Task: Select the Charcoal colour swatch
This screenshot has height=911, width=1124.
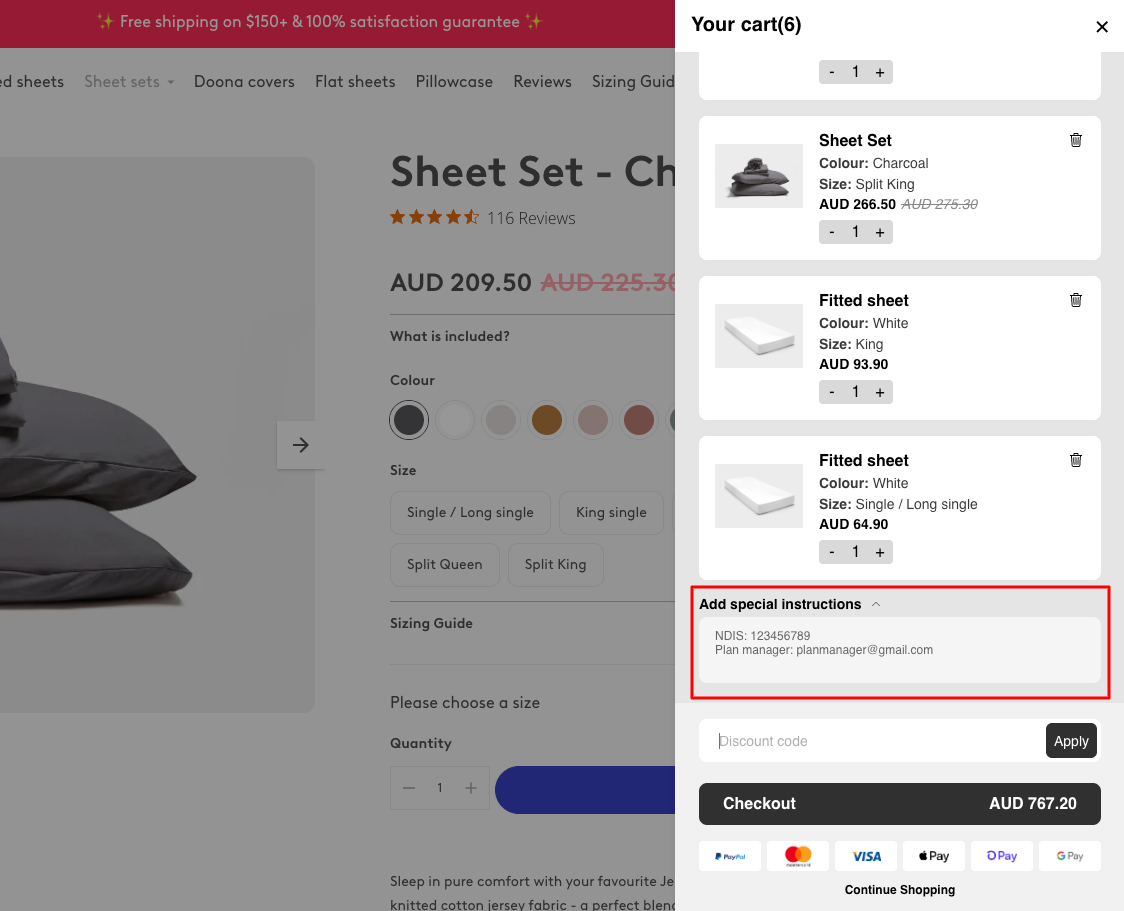Action: pos(409,420)
